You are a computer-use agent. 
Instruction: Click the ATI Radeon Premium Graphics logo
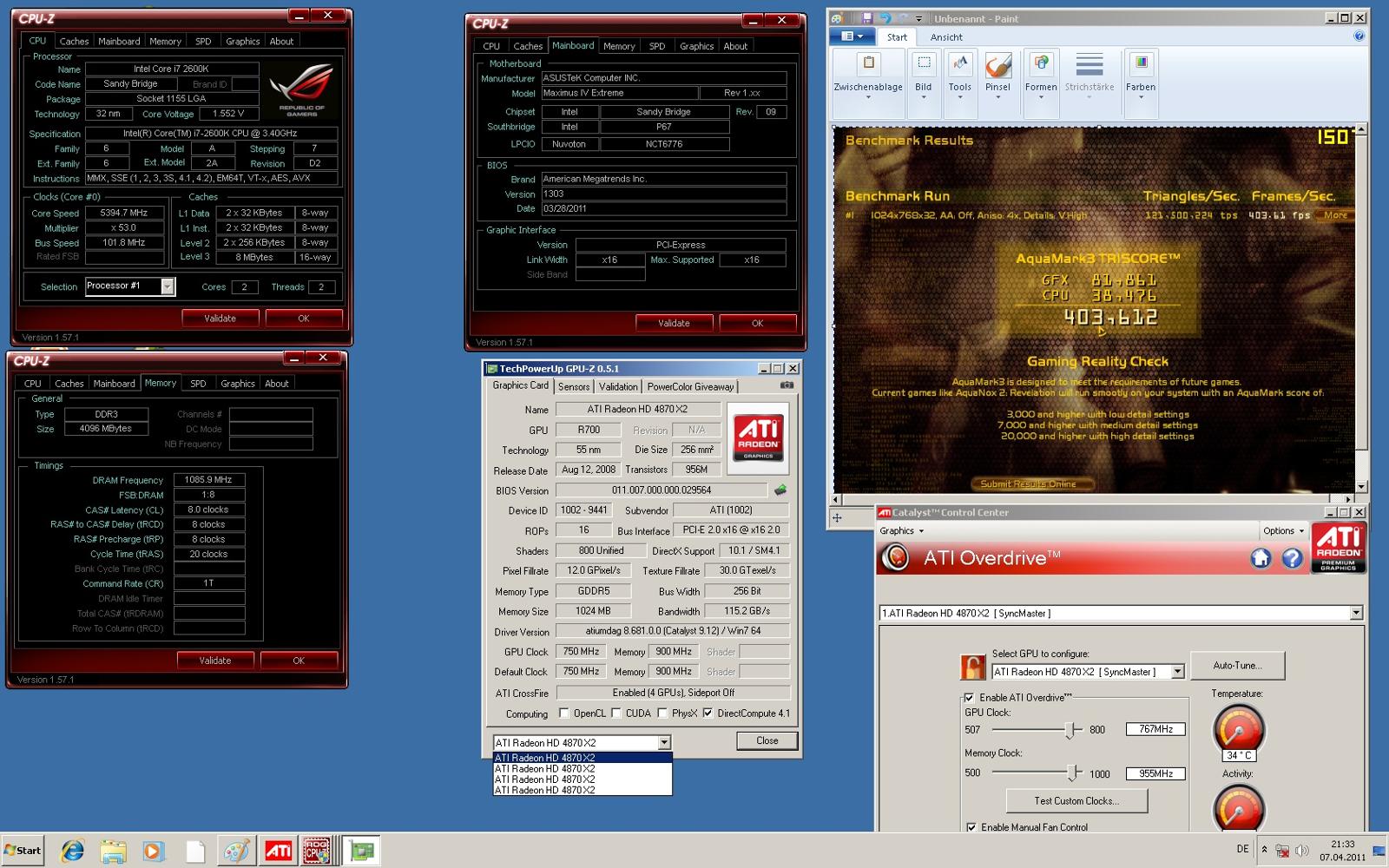1338,548
